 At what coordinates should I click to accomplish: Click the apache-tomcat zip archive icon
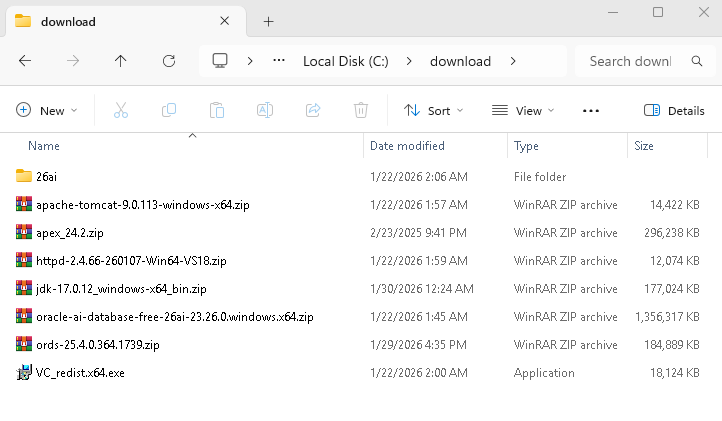point(23,204)
